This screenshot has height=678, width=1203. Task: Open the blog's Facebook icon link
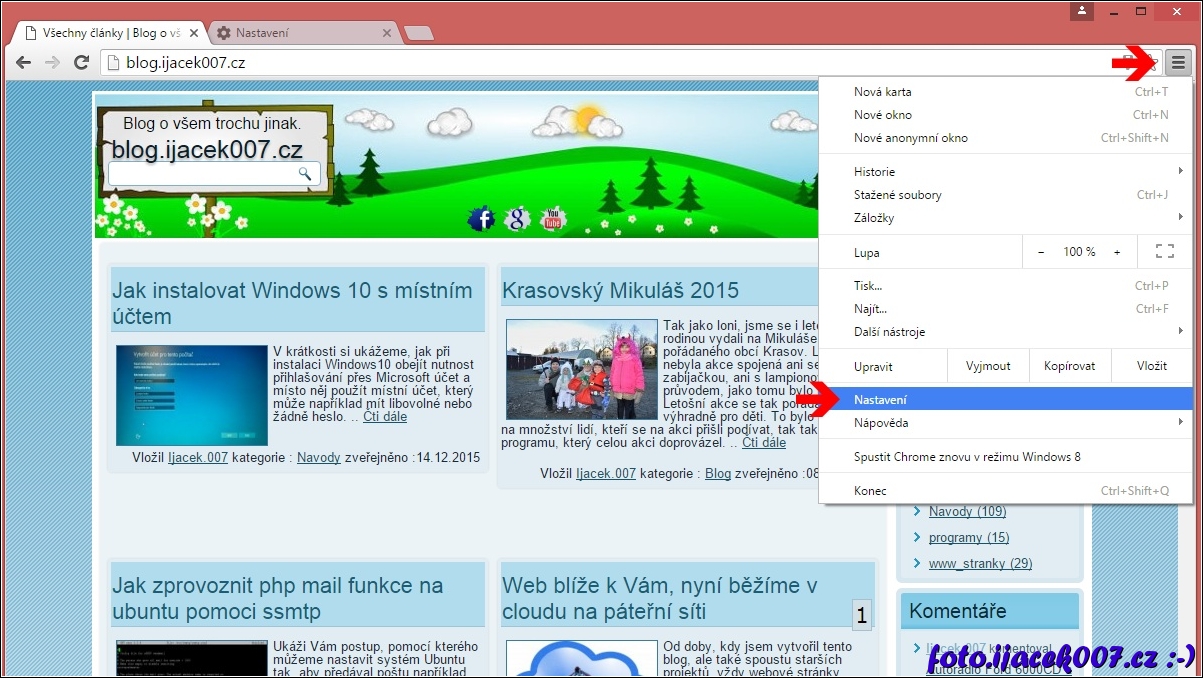click(482, 219)
